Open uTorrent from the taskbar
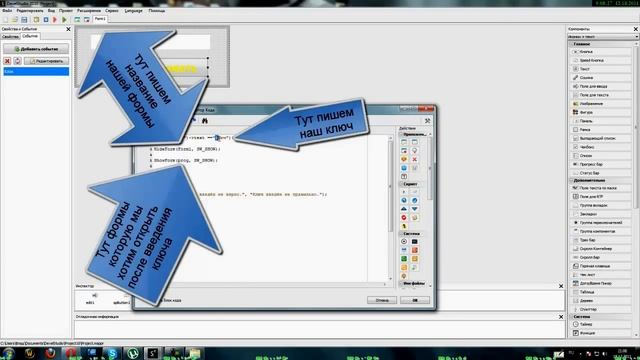Screen dimensions: 640x360 133,353
